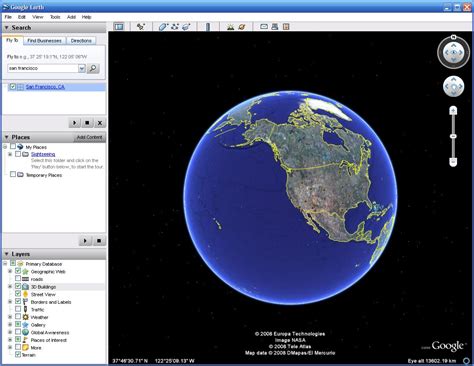Screen dimensions: 474x366
Task: Click the View in Google Maps icon
Action: 286,27
